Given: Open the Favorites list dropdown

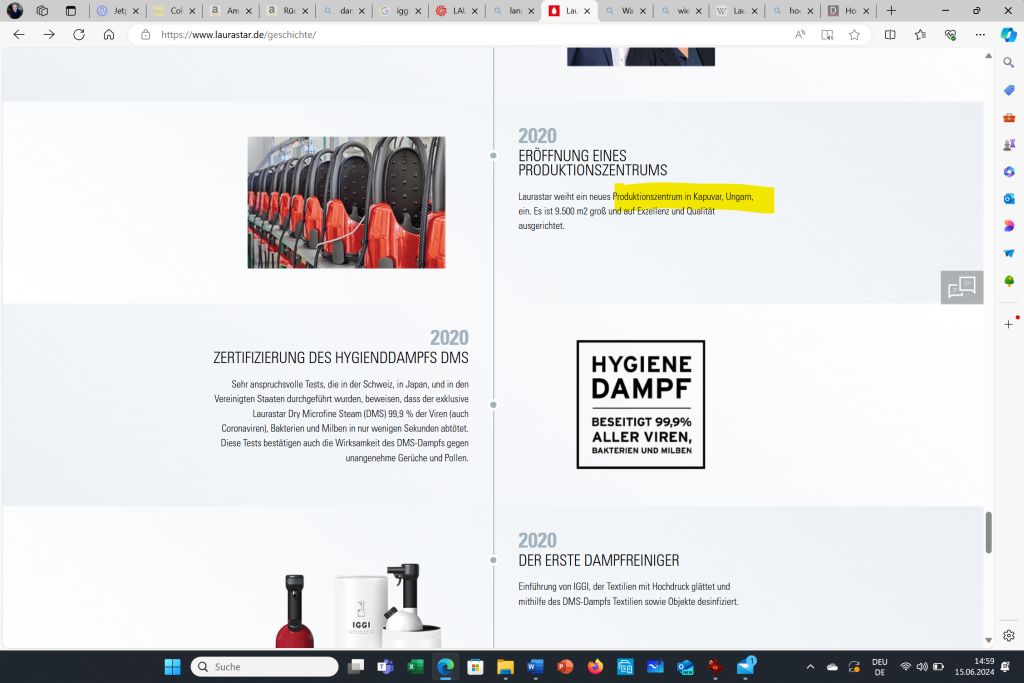Looking at the screenshot, I should tap(920, 34).
